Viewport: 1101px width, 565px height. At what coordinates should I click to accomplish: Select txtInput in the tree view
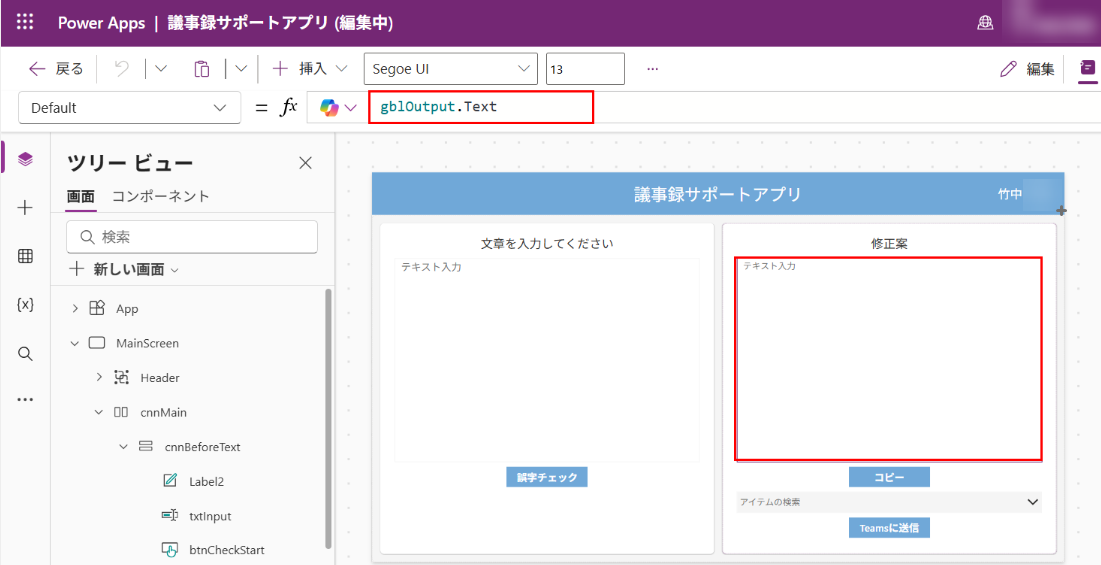pyautogui.click(x=210, y=516)
